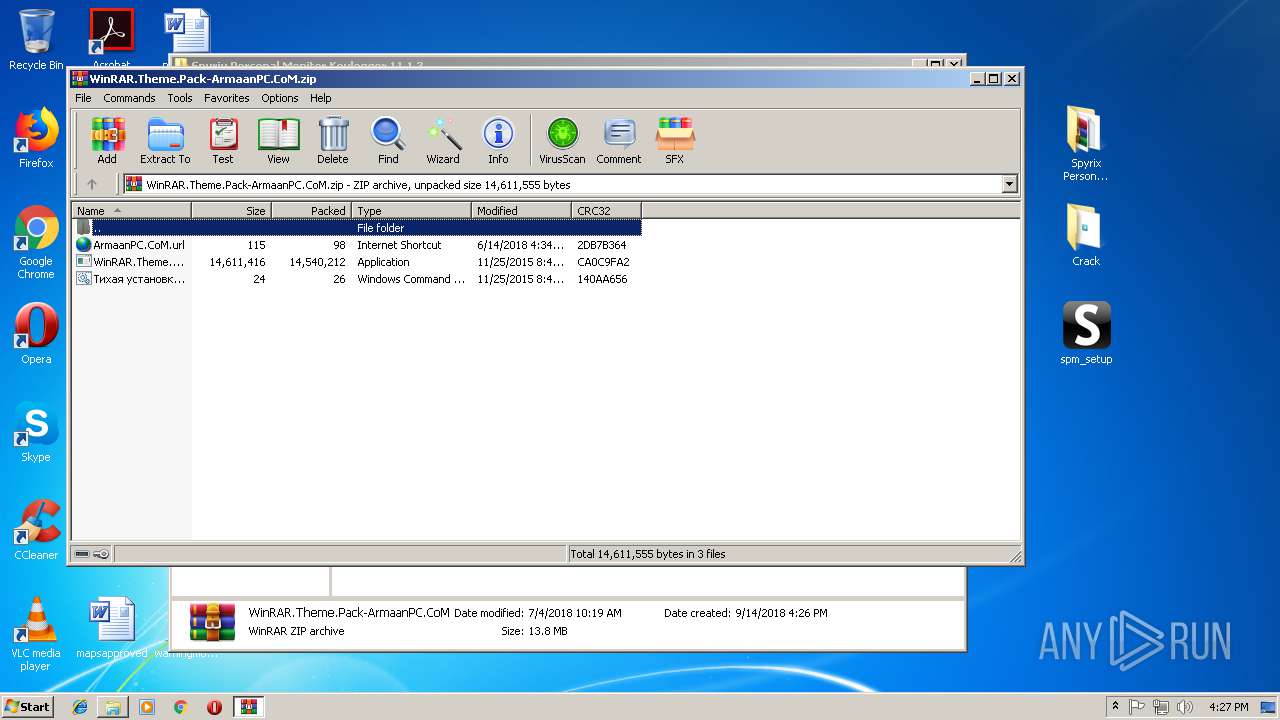Open the Favorites menu
Image resolution: width=1280 pixels, height=720 pixels.
227,98
